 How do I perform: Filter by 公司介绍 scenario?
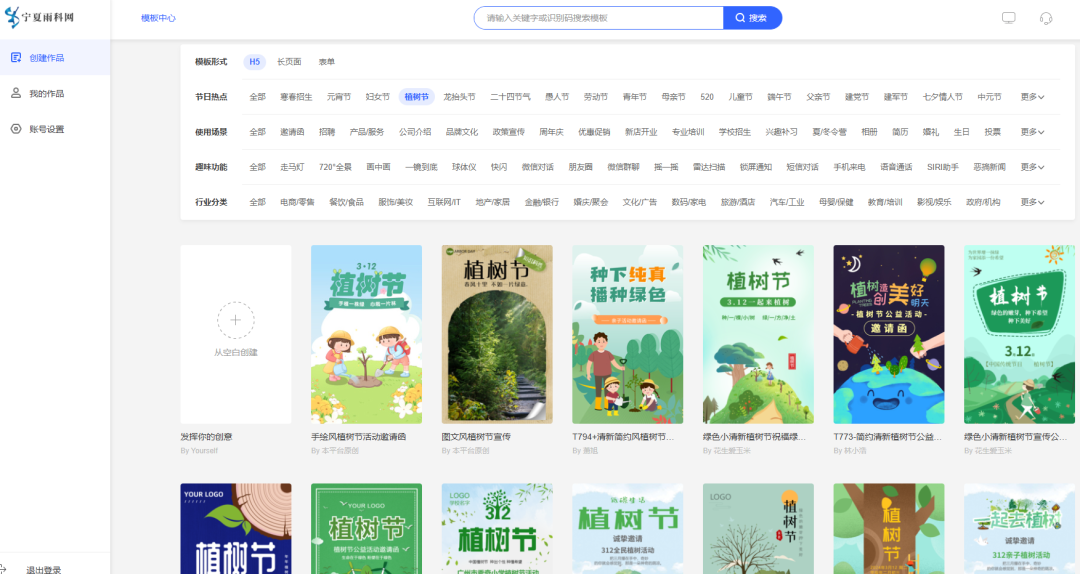tap(415, 132)
